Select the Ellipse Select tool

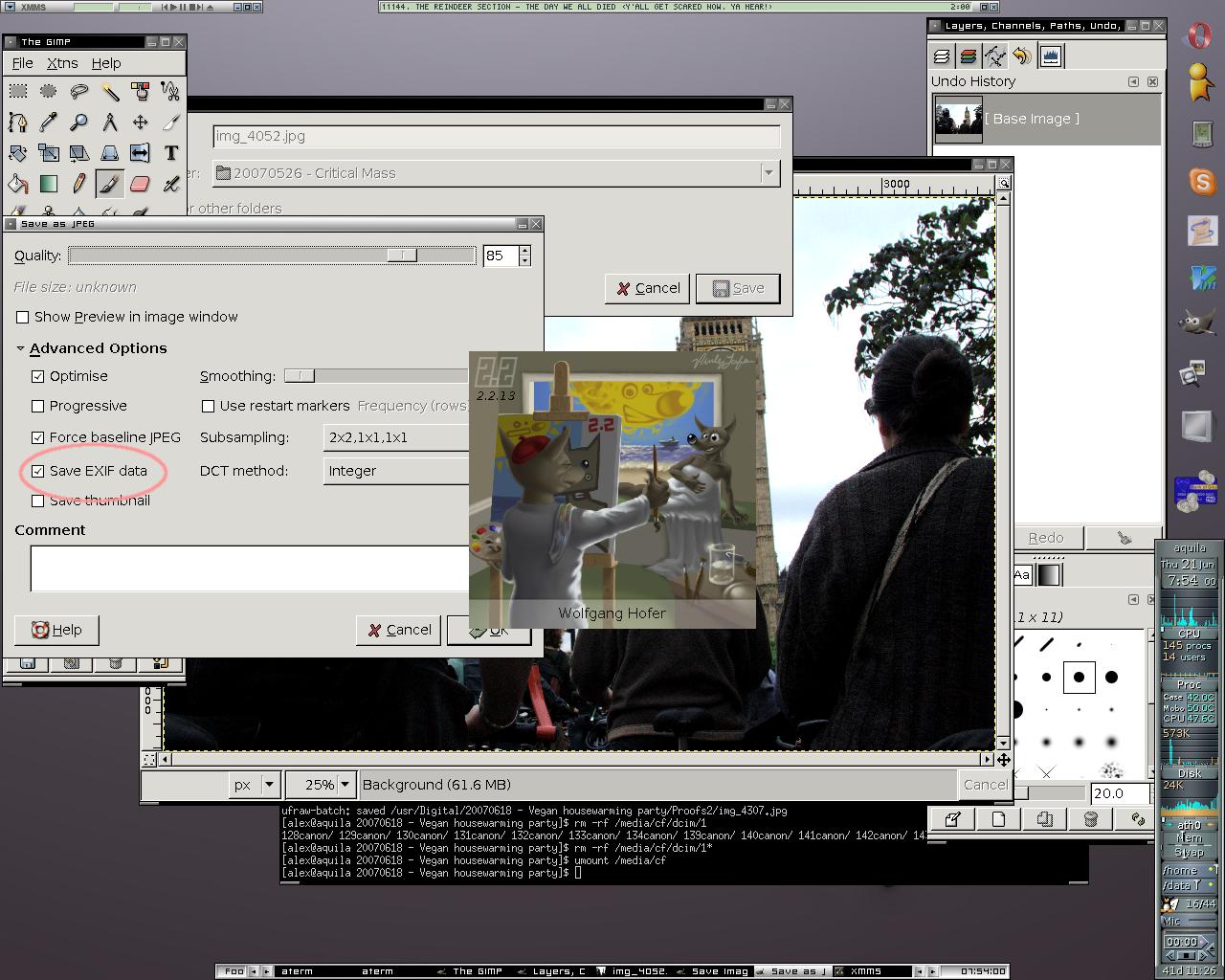(49, 91)
